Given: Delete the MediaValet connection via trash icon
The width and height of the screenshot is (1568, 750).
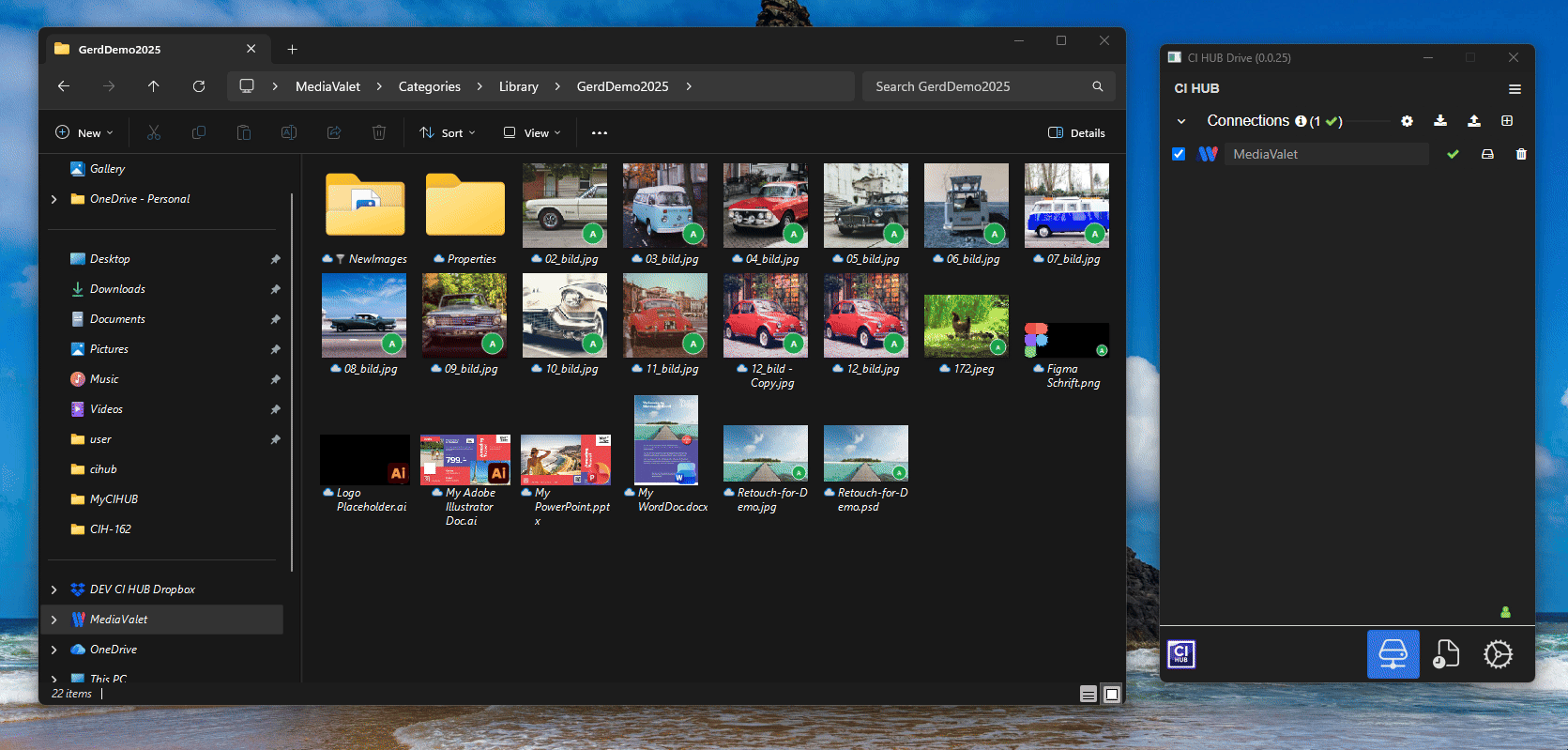Looking at the screenshot, I should coord(1521,154).
